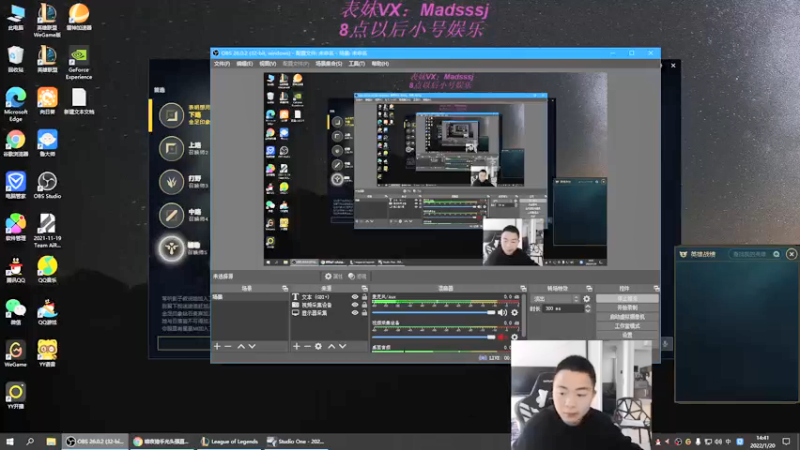Select the jungle role icon (打野)
The image size is (800, 450).
(x=171, y=182)
